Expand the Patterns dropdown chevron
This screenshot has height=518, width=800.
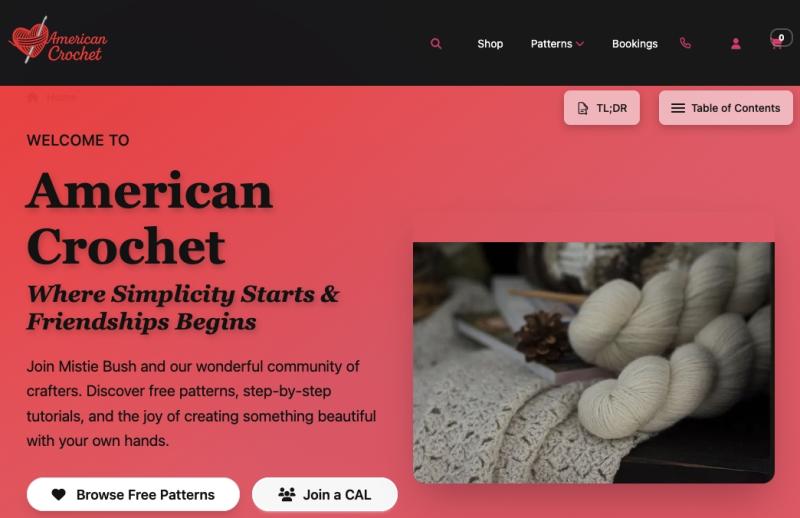pyautogui.click(x=580, y=44)
